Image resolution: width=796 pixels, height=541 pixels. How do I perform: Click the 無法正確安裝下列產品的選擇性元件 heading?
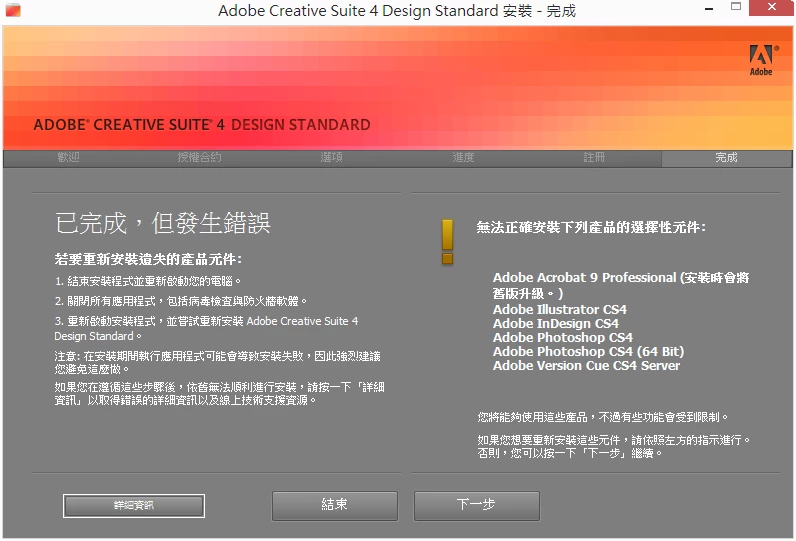point(591,227)
